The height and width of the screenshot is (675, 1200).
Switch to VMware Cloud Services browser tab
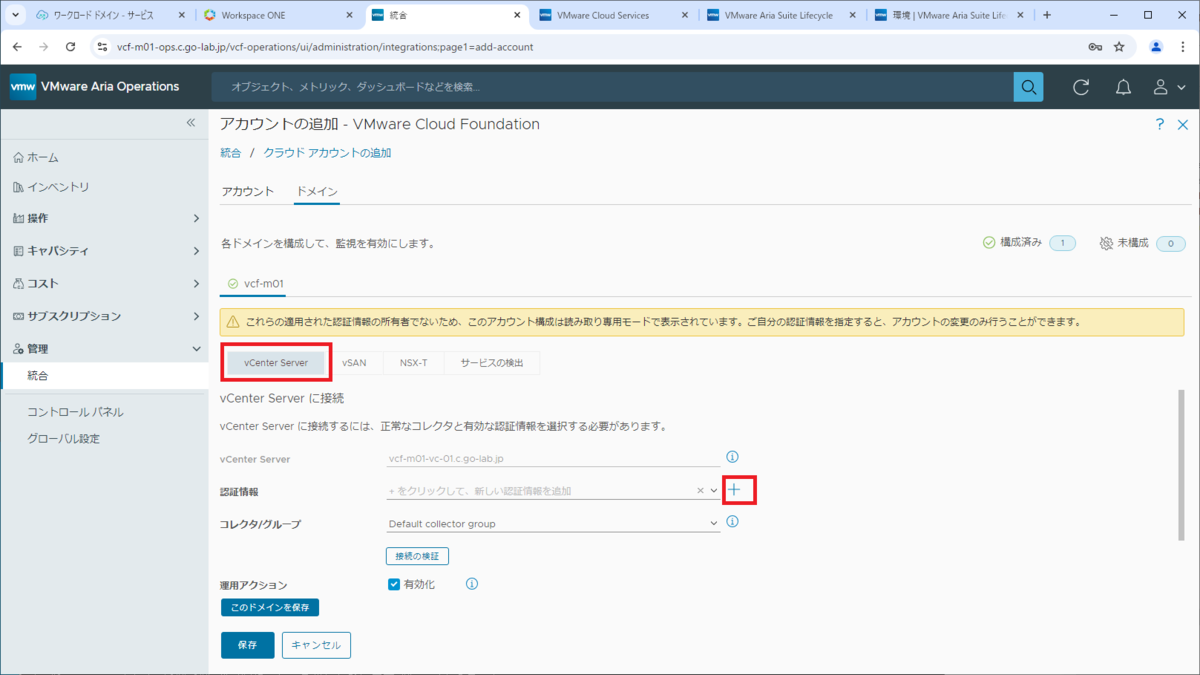[x=612, y=15]
